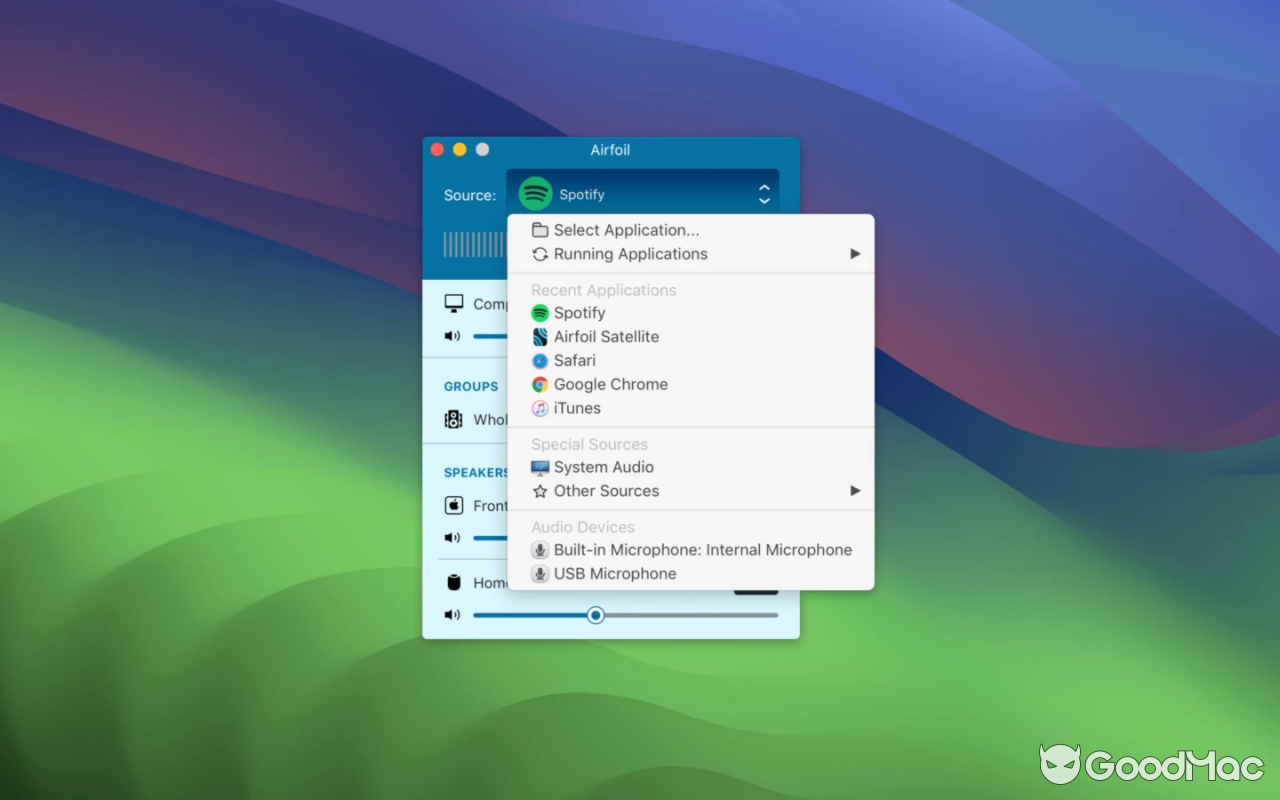Mute the Computer speaker volume icon

(x=451, y=336)
